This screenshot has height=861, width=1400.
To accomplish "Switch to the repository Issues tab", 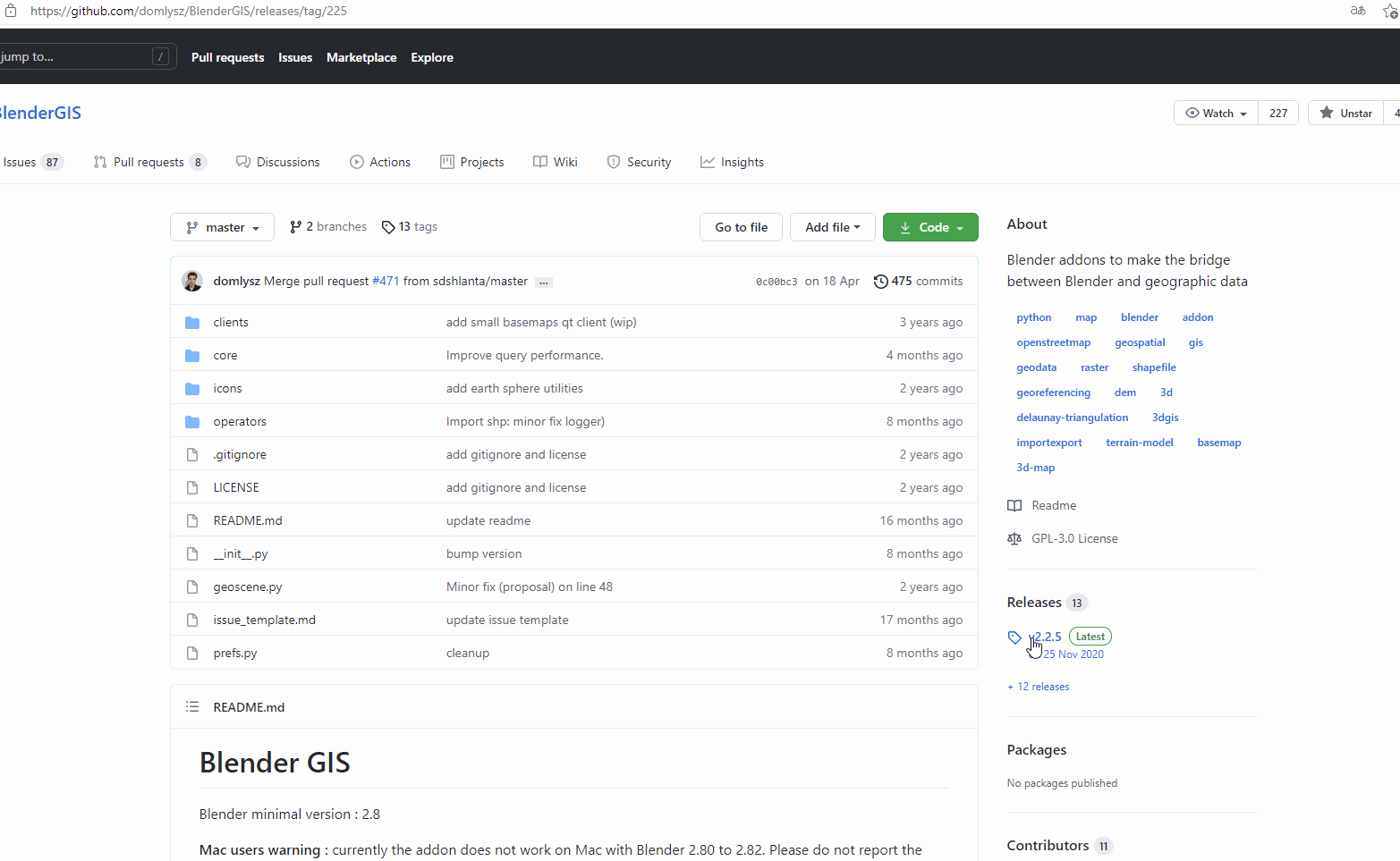I will point(32,162).
